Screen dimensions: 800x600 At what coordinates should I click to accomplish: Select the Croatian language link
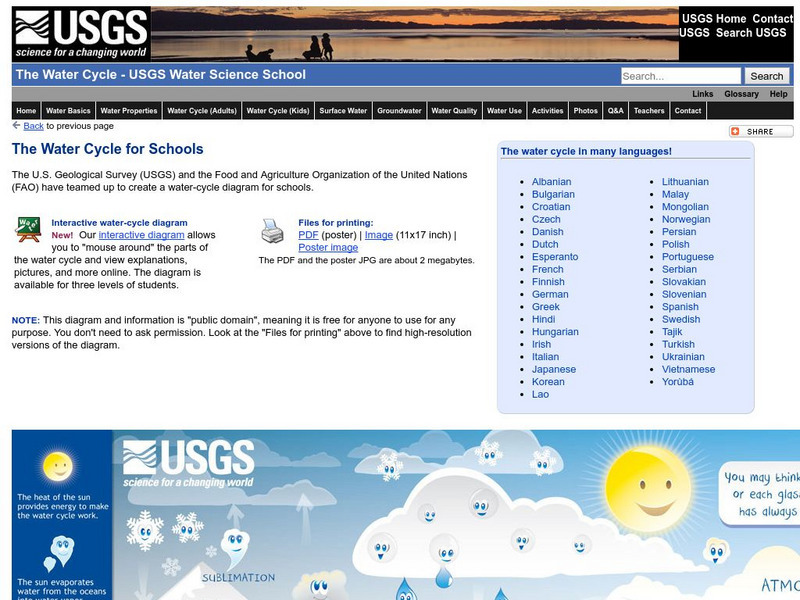point(551,207)
